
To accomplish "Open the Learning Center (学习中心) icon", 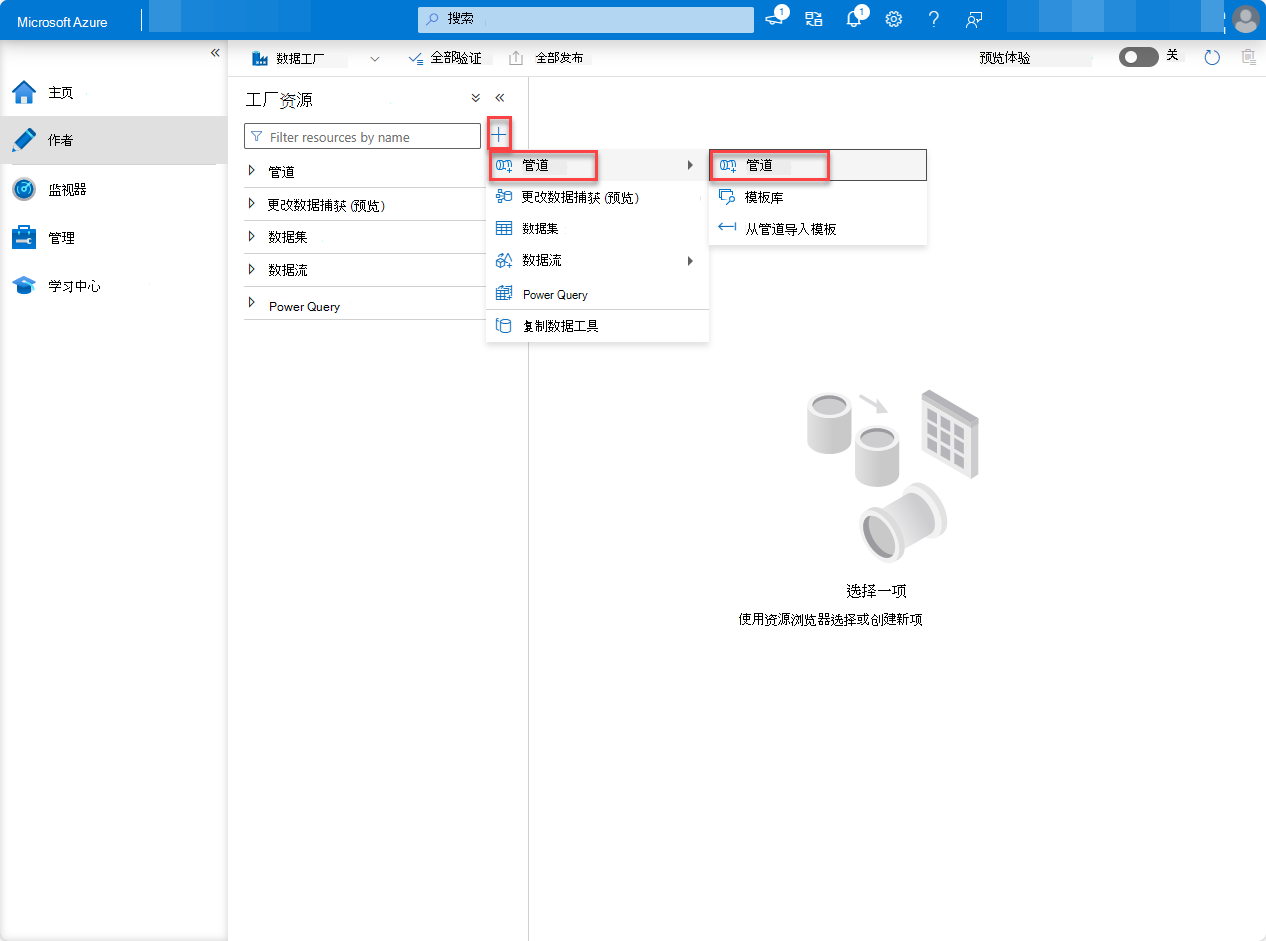I will (x=24, y=286).
